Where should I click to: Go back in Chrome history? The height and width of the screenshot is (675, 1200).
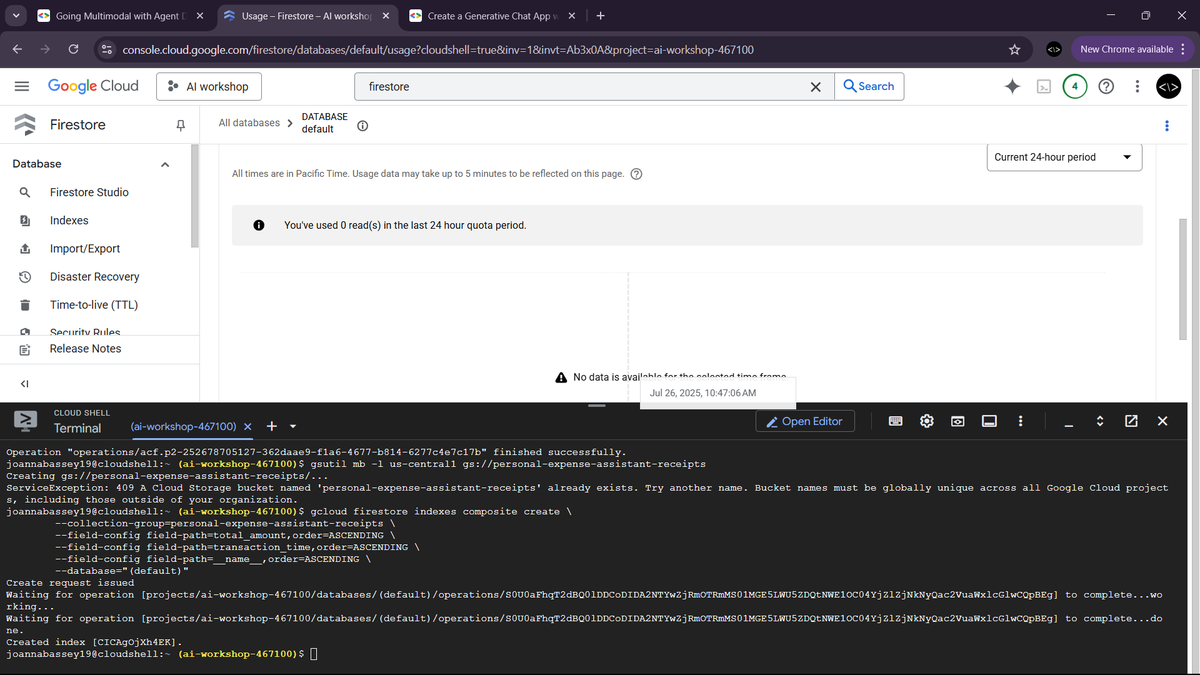(17, 49)
